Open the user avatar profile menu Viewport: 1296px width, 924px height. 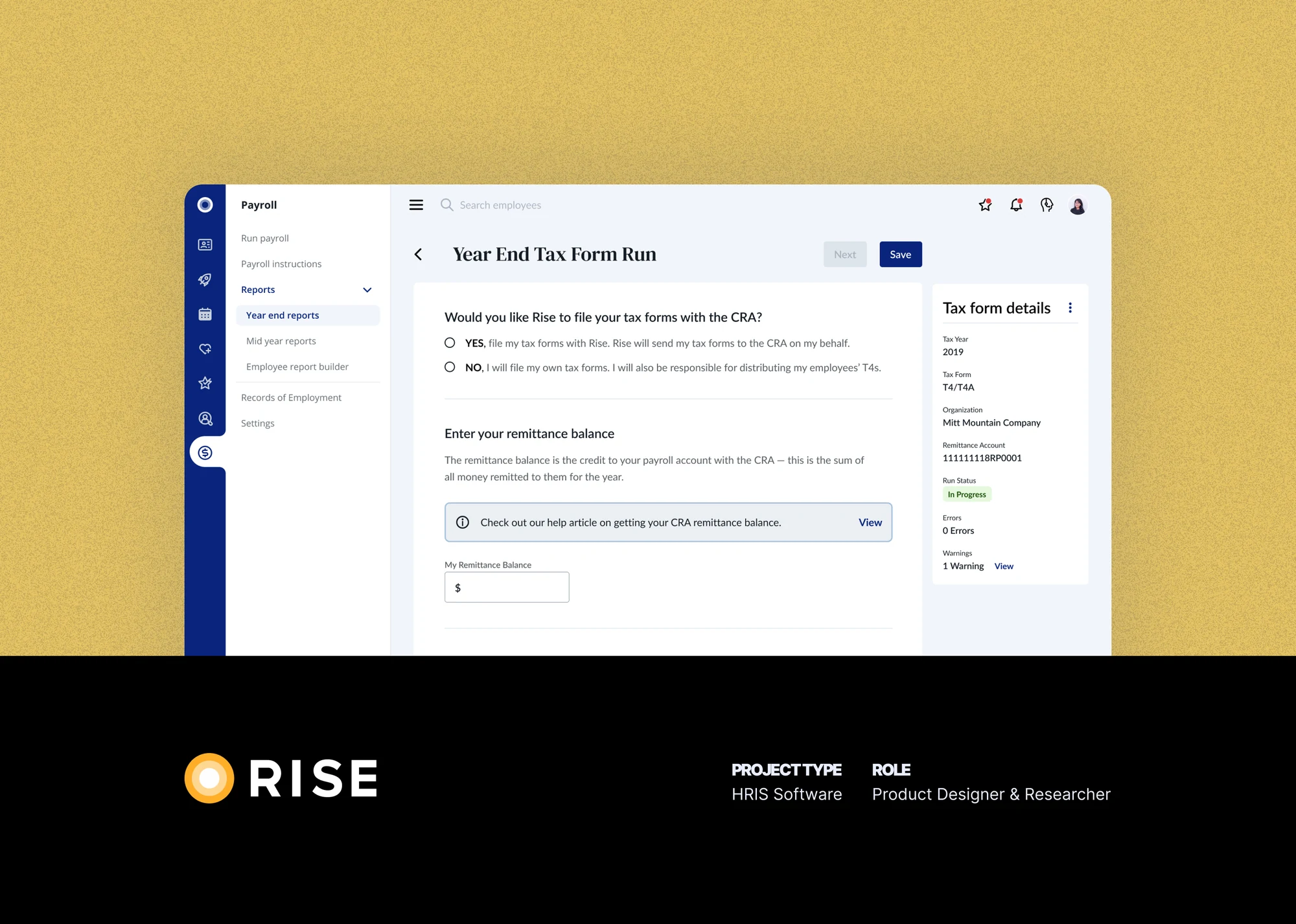[x=1078, y=205]
